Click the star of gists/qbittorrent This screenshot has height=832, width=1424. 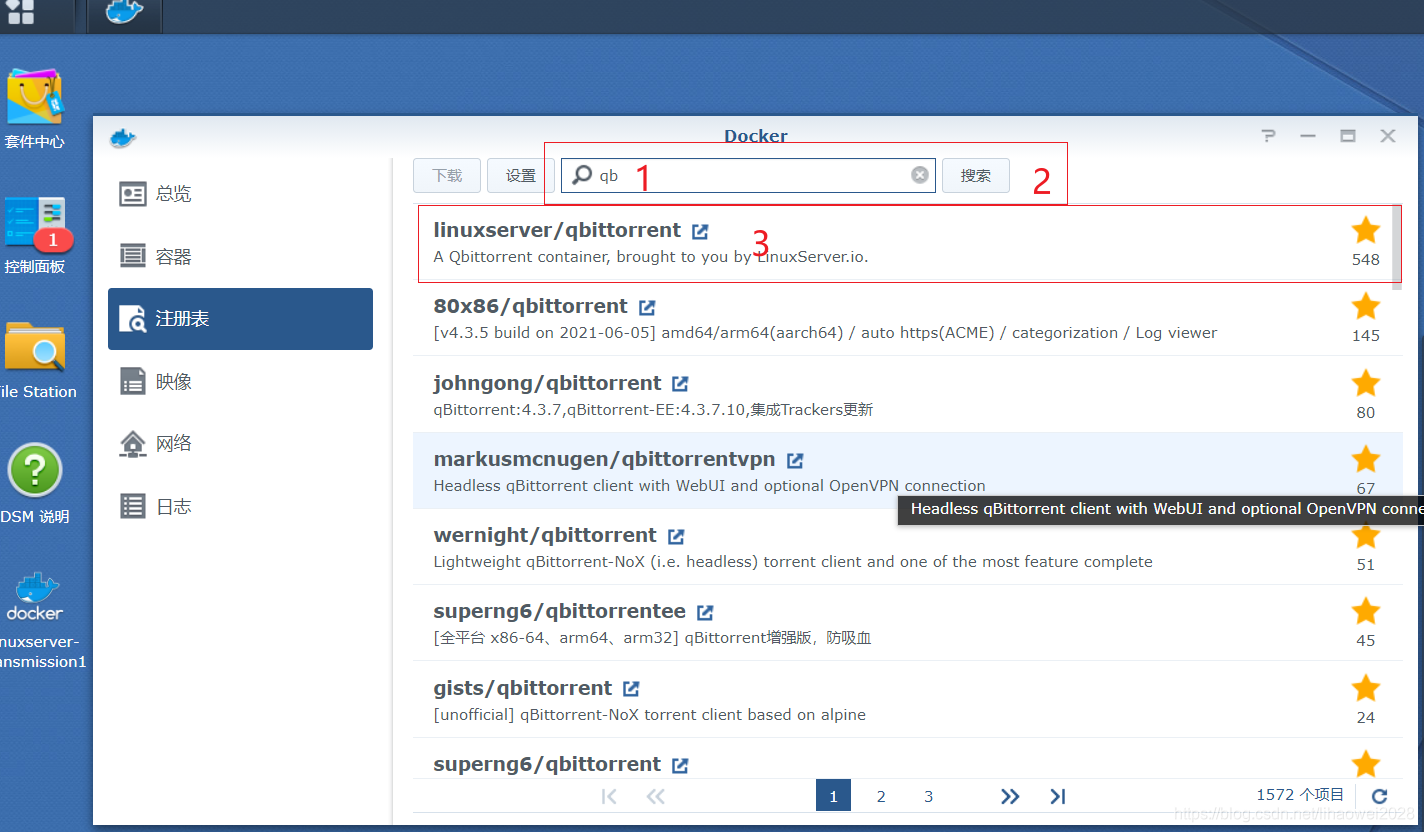pyautogui.click(x=1366, y=689)
